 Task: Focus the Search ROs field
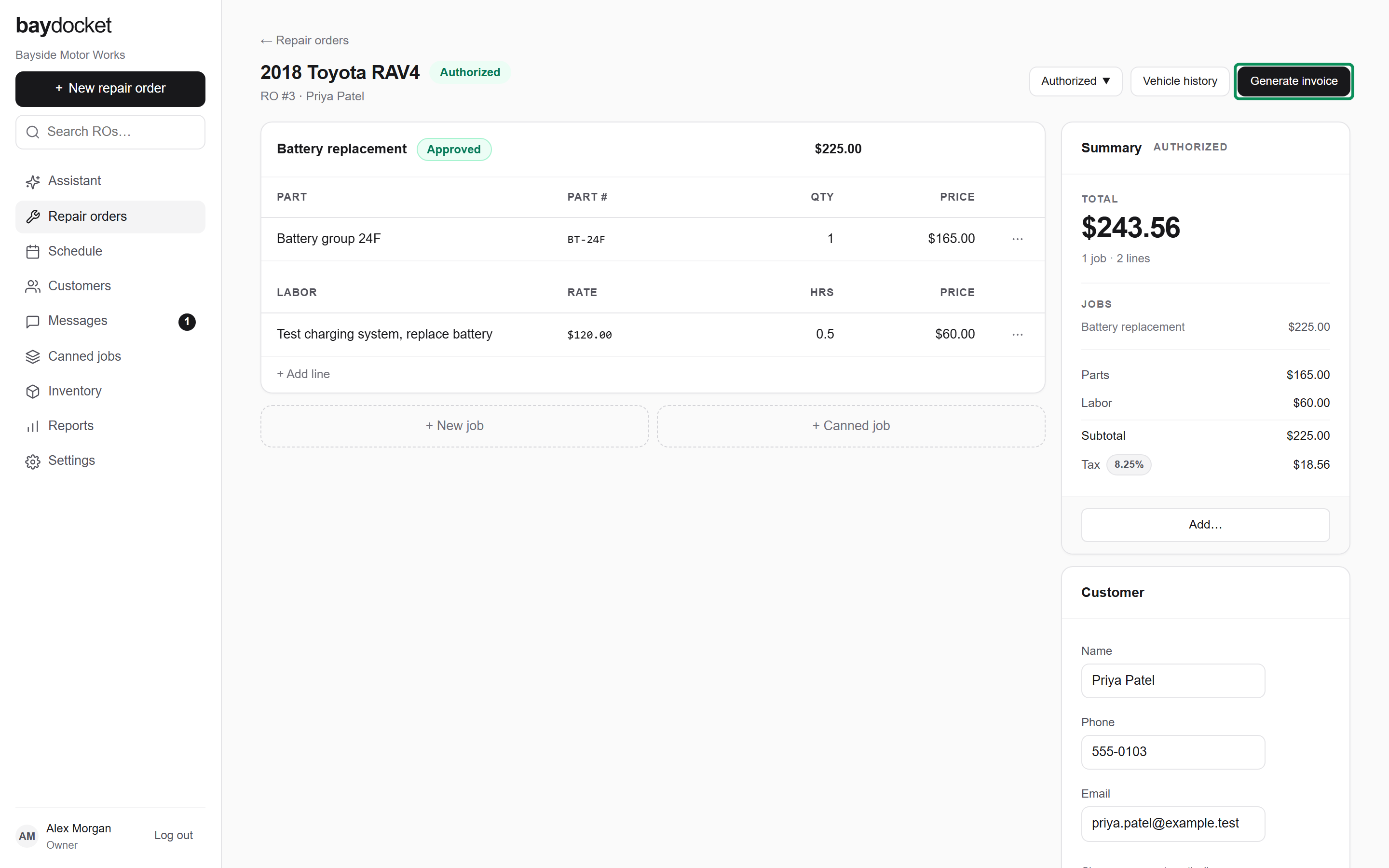click(110, 132)
